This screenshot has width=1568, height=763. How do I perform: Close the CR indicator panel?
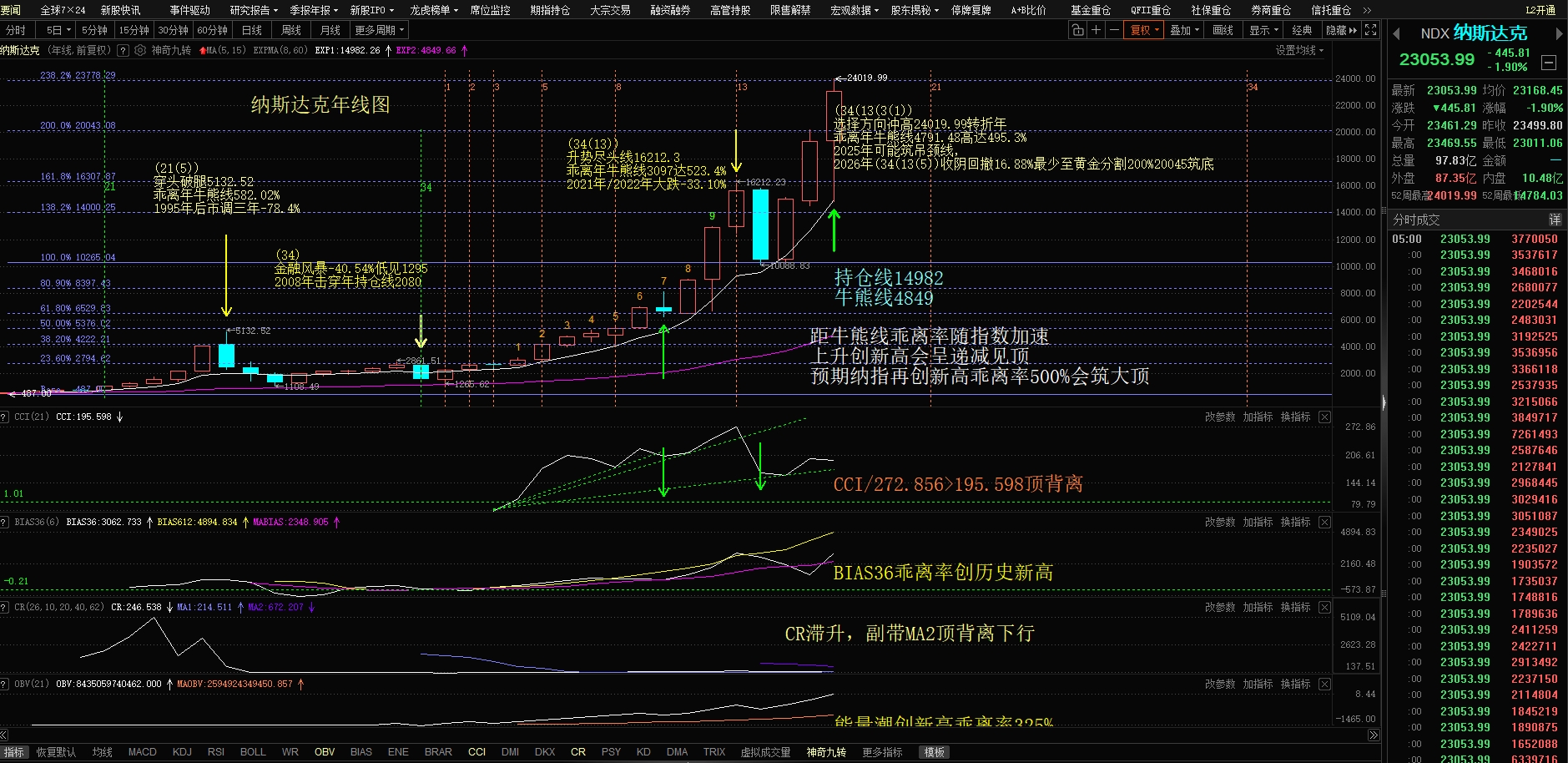(1324, 607)
